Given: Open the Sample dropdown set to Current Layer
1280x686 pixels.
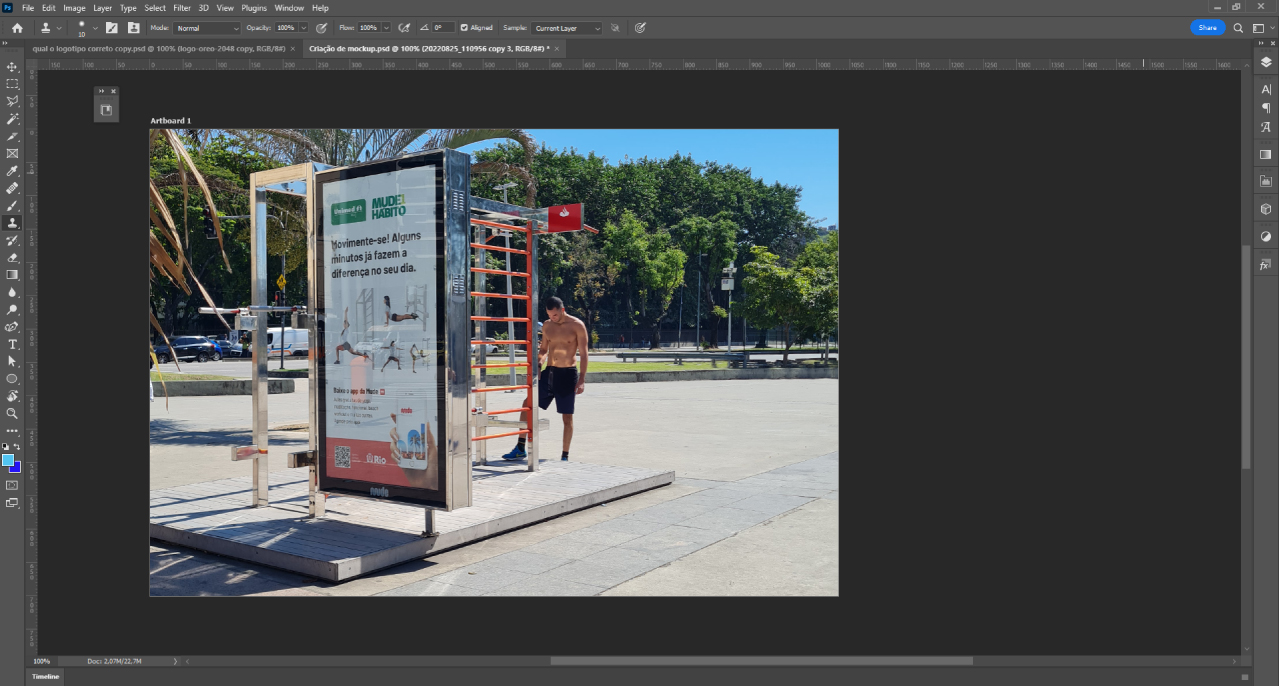Looking at the screenshot, I should (x=567, y=28).
